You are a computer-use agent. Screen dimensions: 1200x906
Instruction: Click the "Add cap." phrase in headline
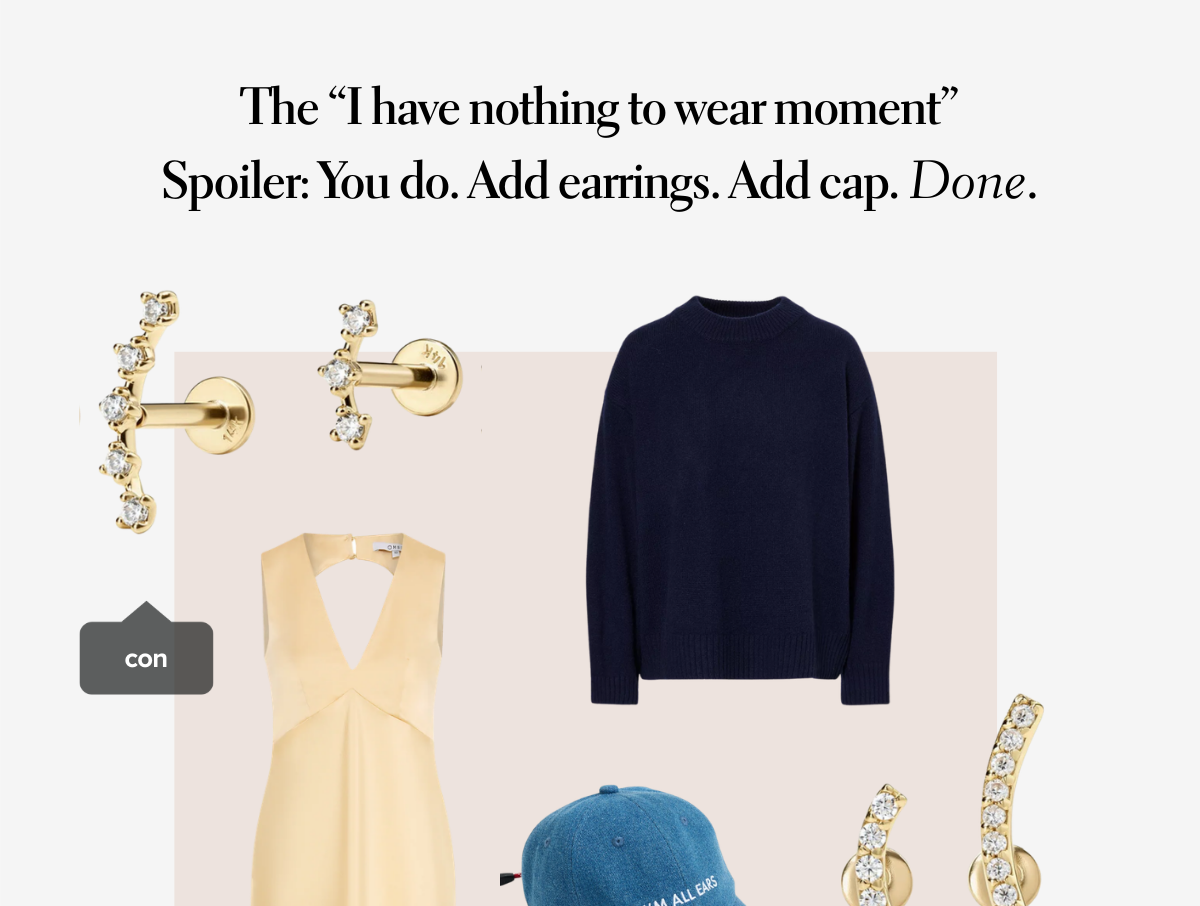(x=813, y=182)
